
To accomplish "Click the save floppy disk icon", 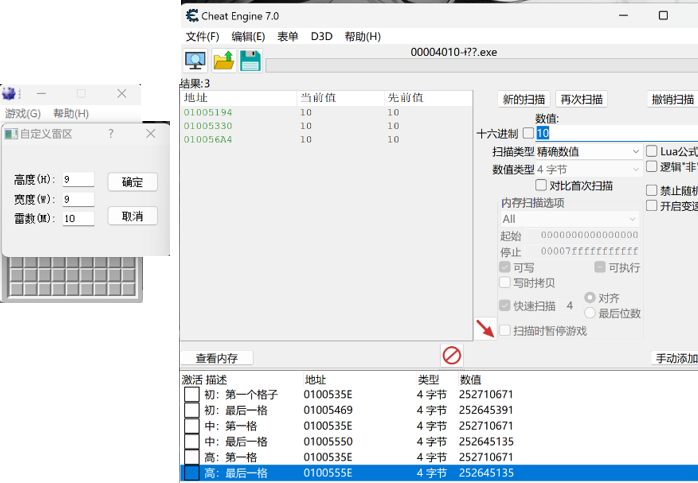I will pos(251,61).
